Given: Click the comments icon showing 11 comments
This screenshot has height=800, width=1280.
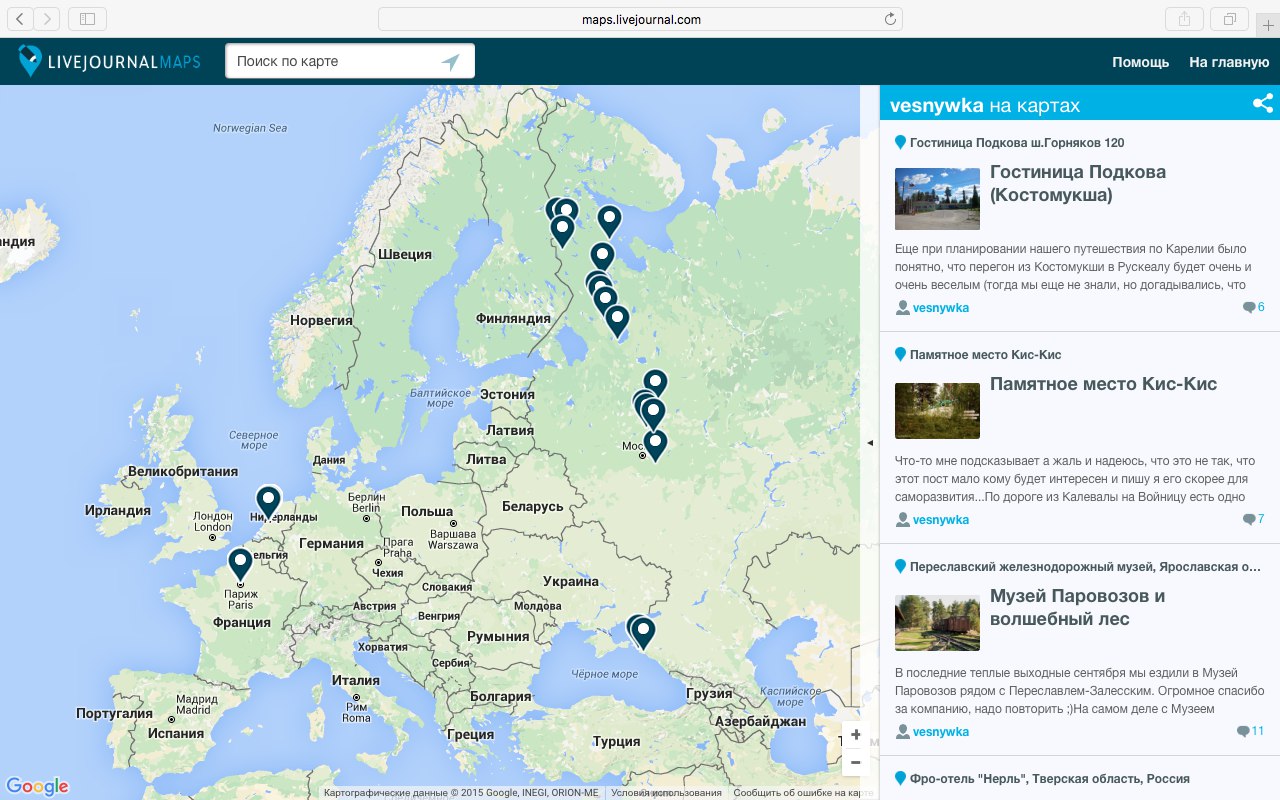Looking at the screenshot, I should pos(1244,732).
